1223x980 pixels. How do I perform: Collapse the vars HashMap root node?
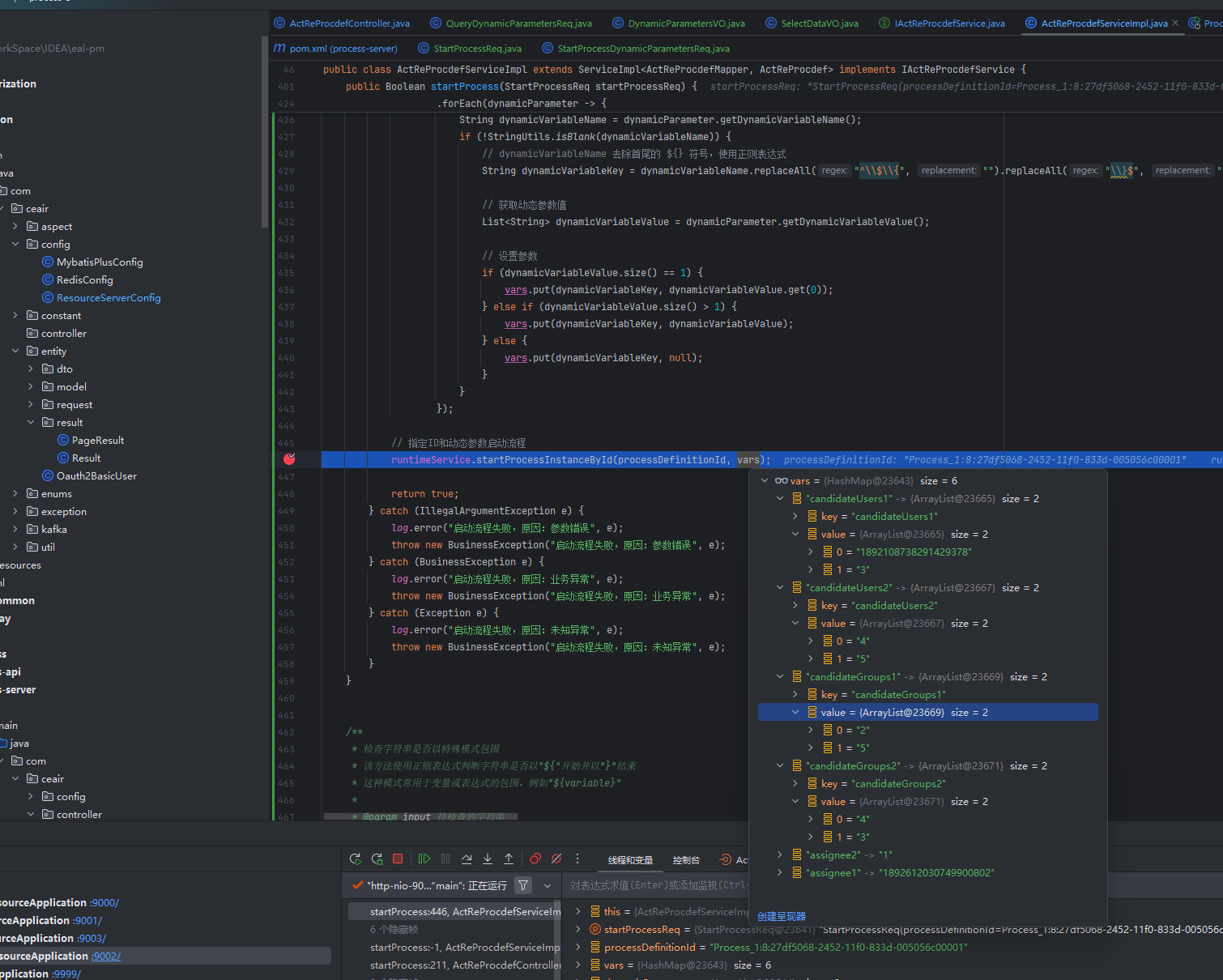[x=765, y=480]
